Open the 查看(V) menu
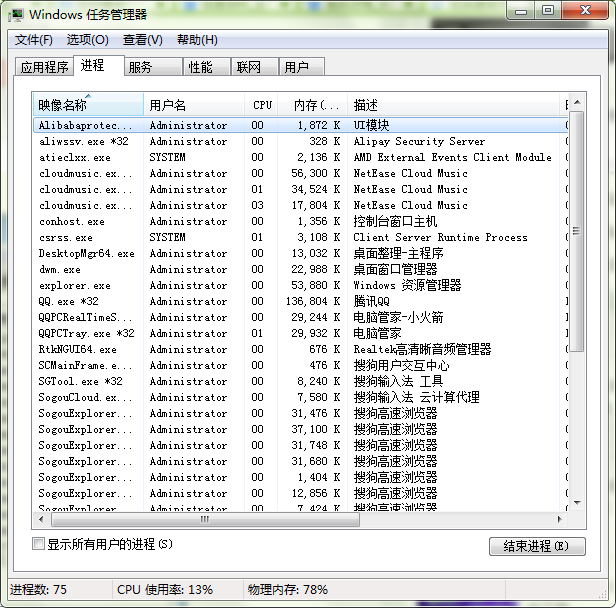 (x=142, y=40)
